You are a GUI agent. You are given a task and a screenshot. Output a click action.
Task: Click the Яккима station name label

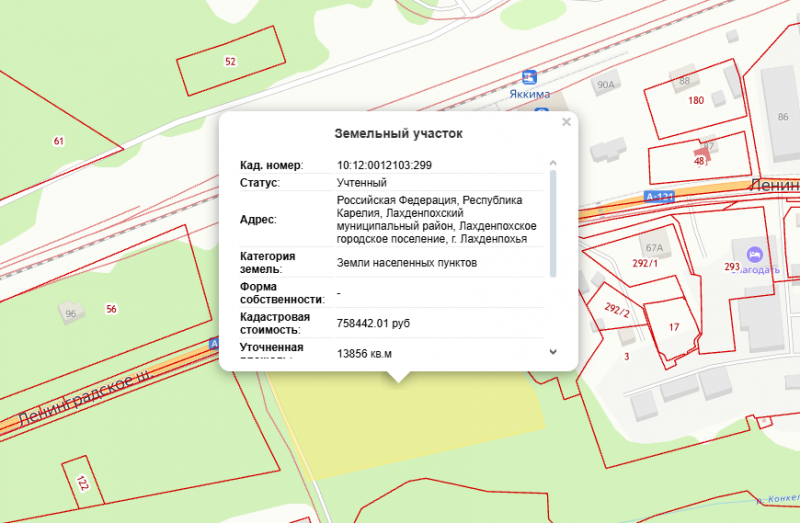click(530, 94)
